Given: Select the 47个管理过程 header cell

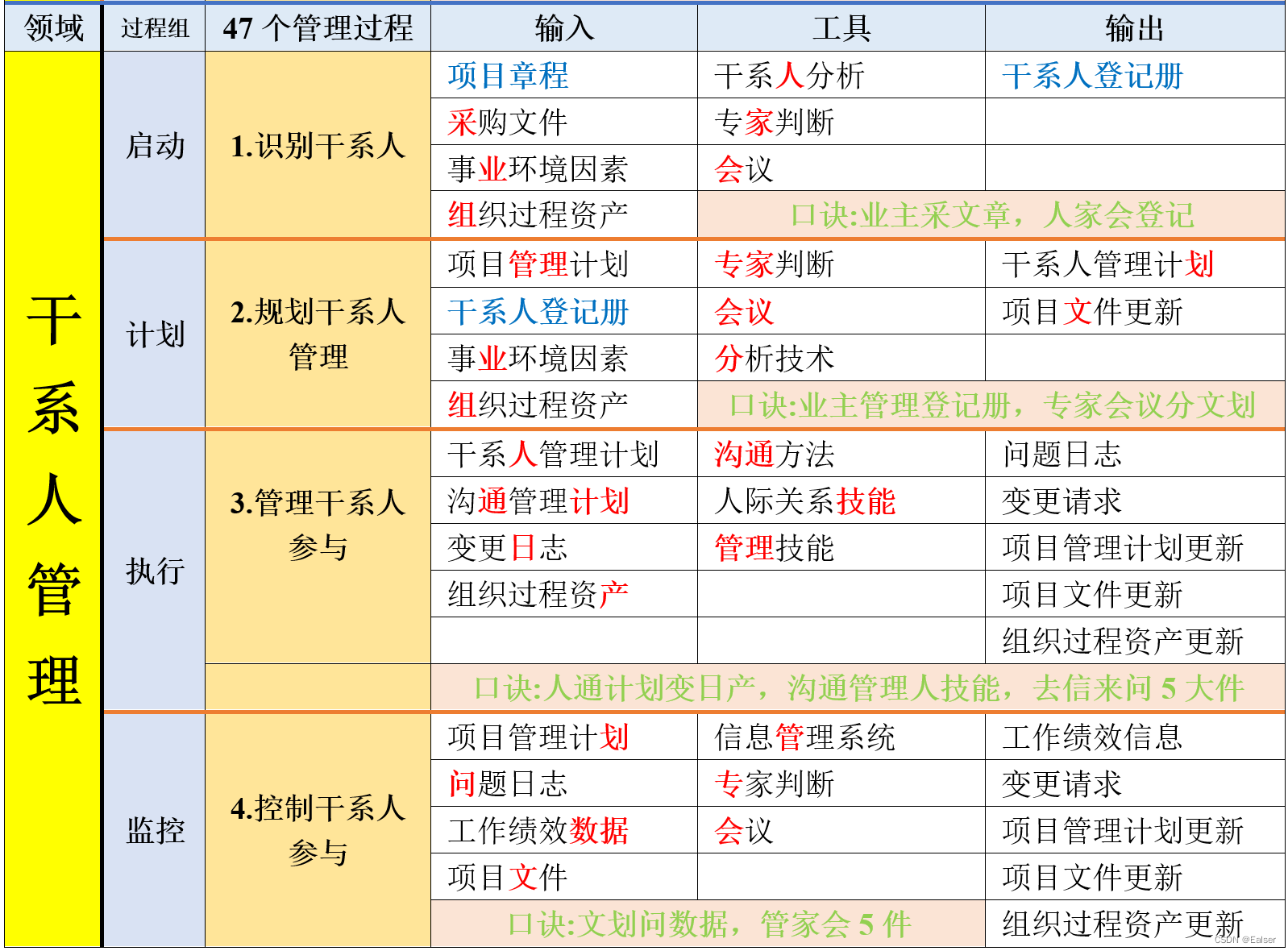Looking at the screenshot, I should click(318, 28).
